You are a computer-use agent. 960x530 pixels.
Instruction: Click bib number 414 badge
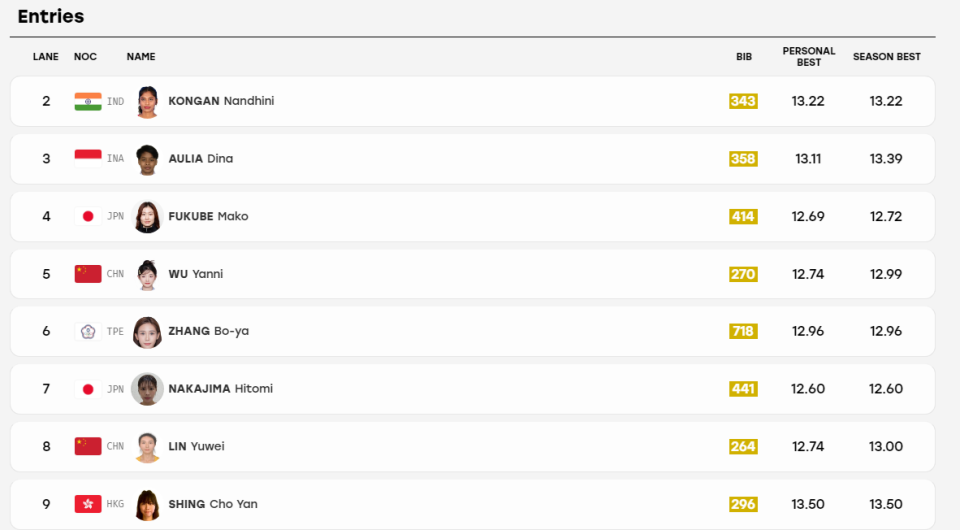(743, 216)
